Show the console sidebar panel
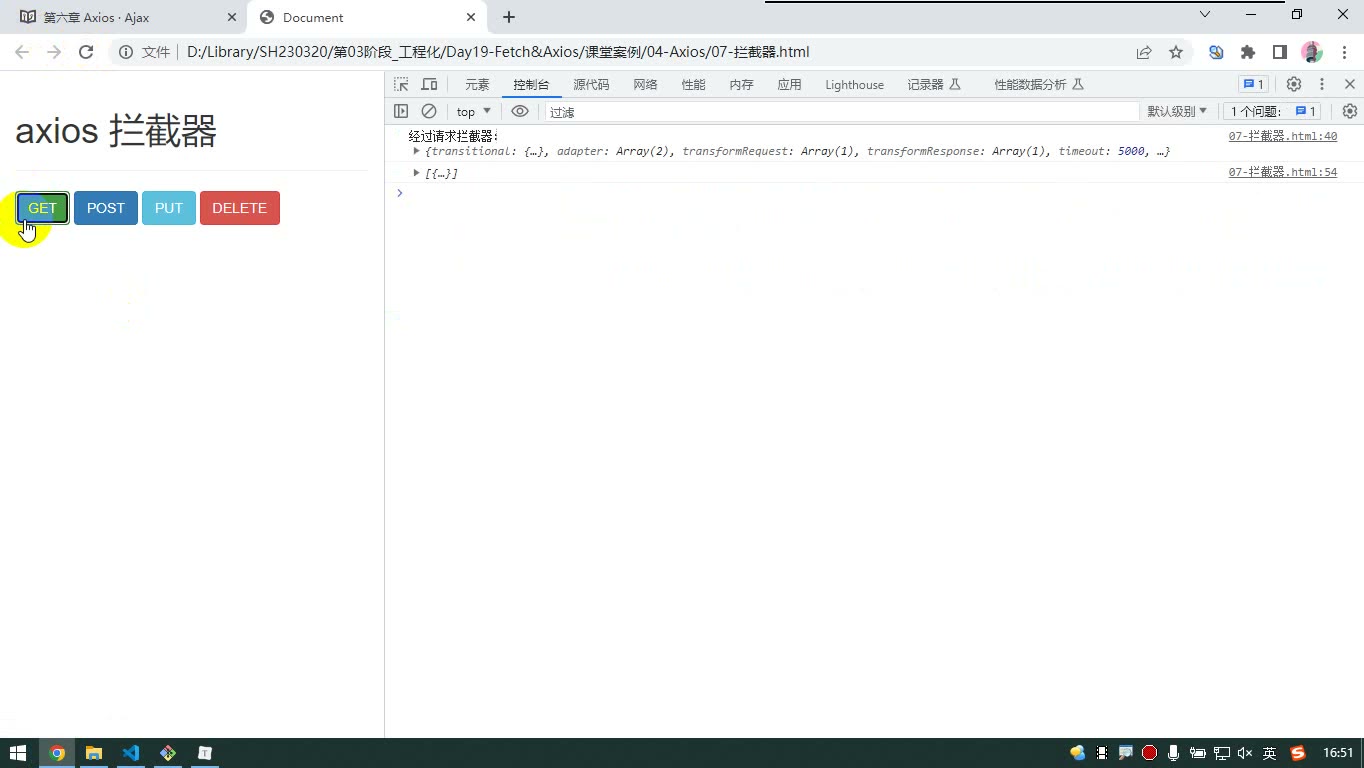The height and width of the screenshot is (768, 1364). [x=401, y=112]
